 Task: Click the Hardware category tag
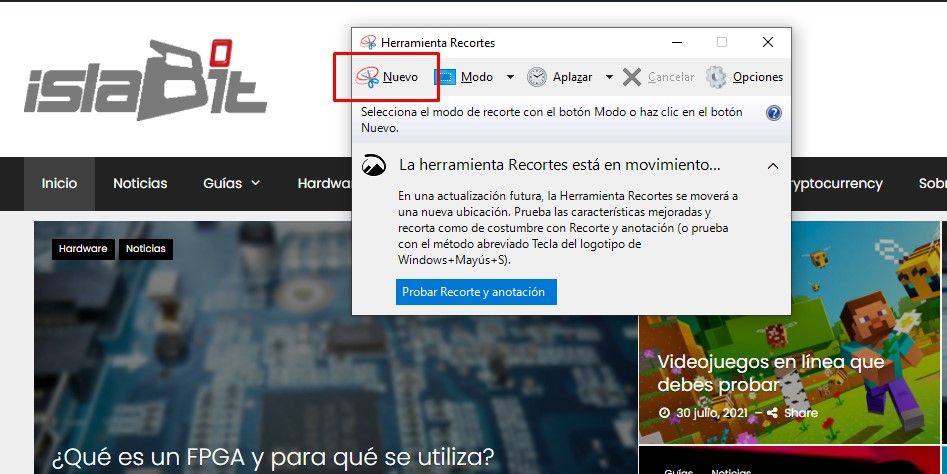[82, 249]
